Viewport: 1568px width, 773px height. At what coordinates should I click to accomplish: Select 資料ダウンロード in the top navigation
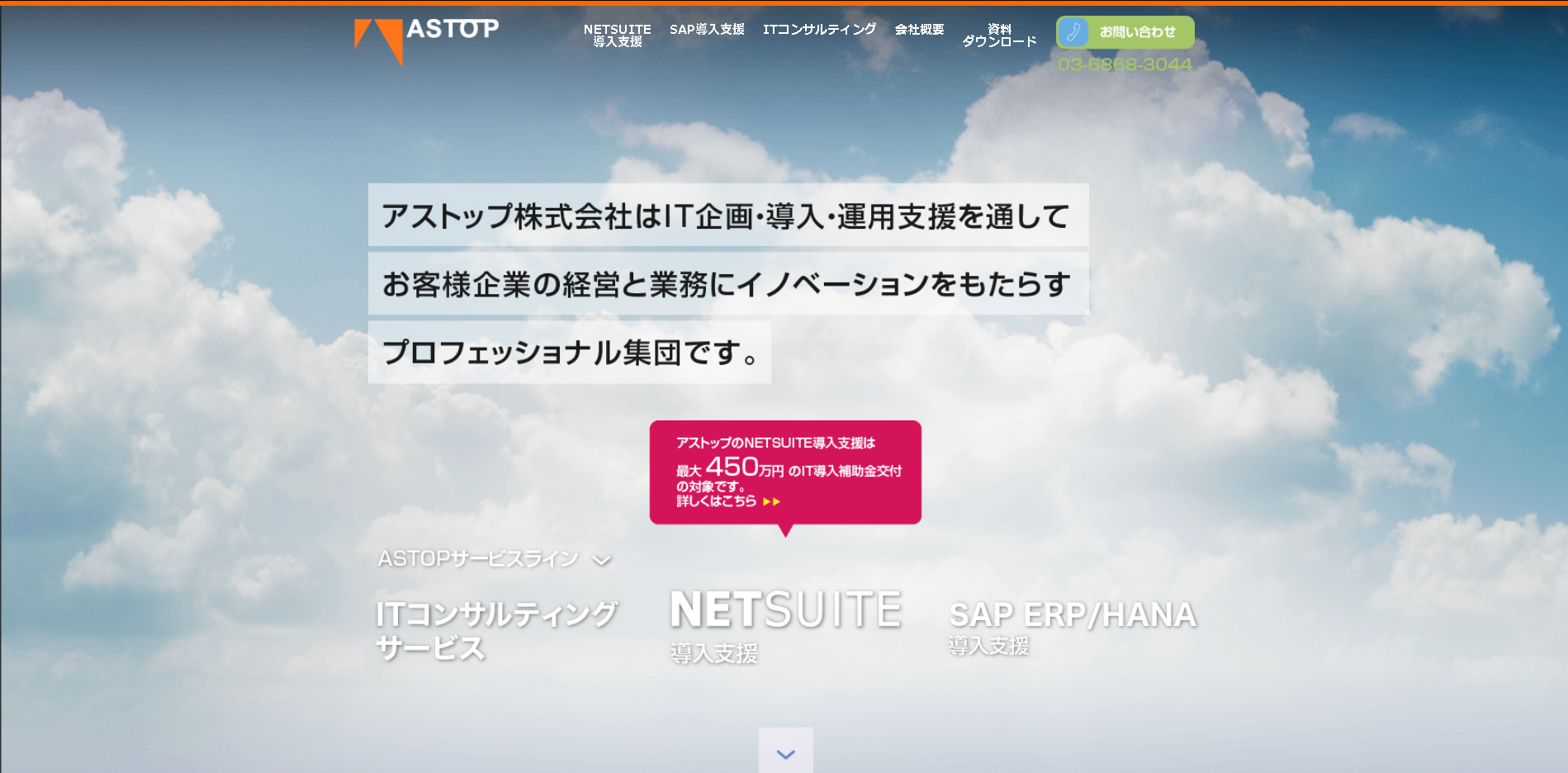(x=999, y=35)
